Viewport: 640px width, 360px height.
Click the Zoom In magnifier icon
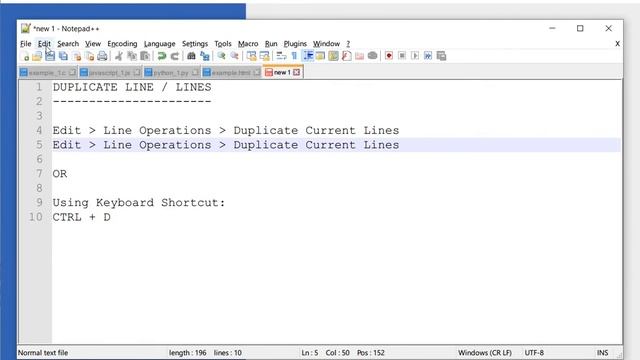(221, 56)
